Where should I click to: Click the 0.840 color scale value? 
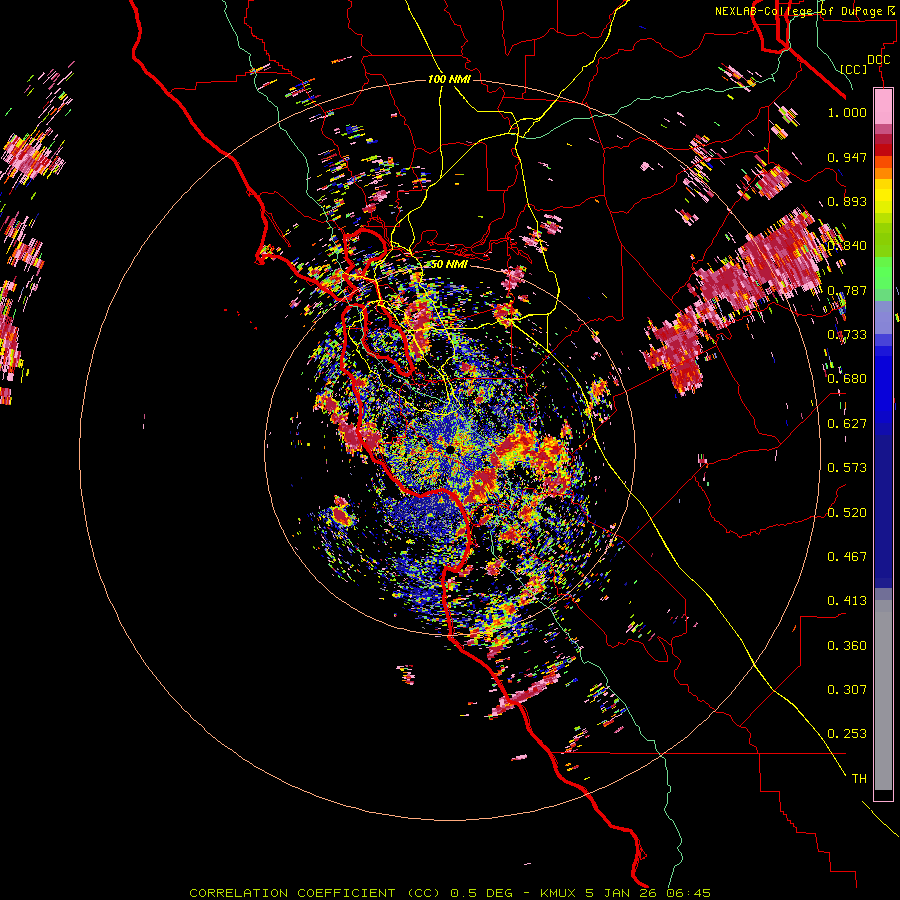click(847, 246)
